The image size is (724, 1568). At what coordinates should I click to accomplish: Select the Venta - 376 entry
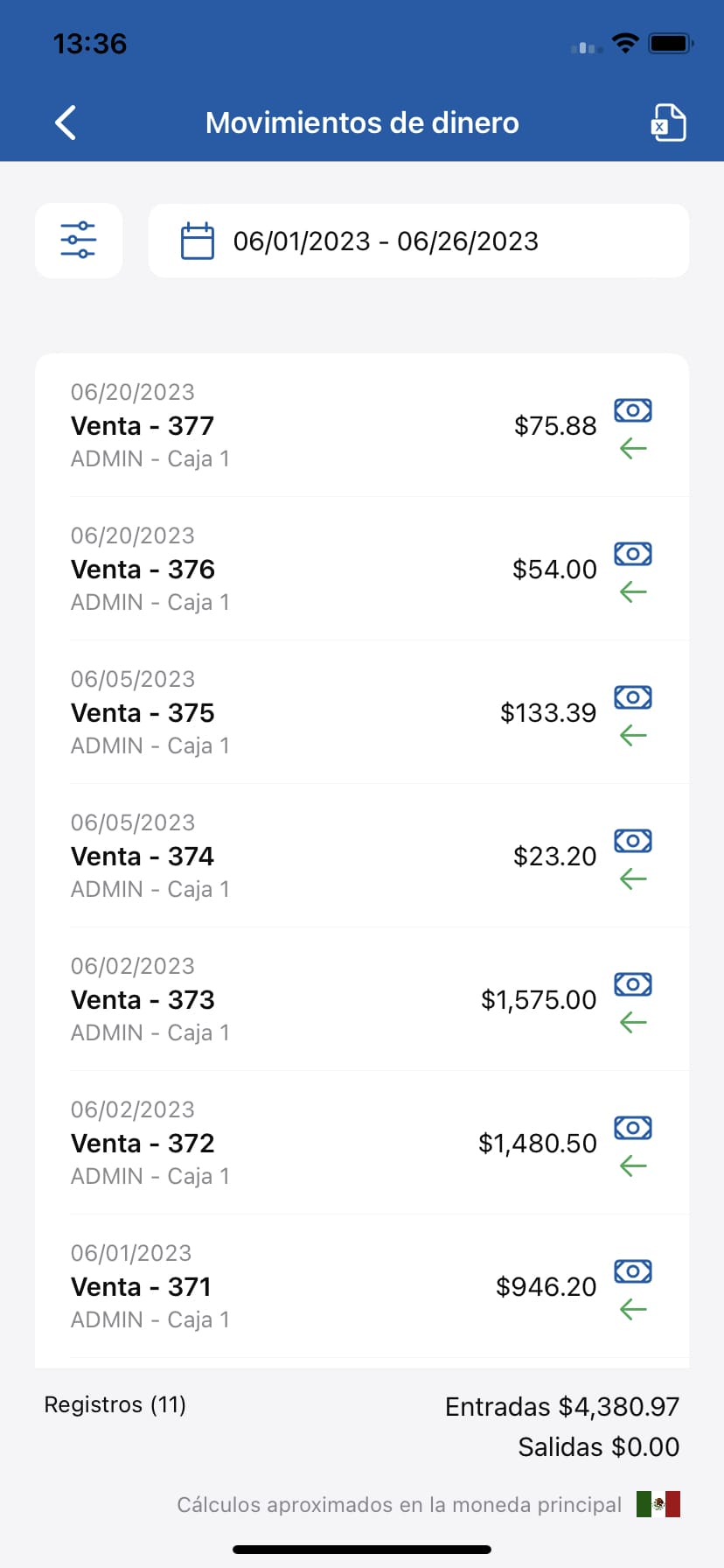143,570
